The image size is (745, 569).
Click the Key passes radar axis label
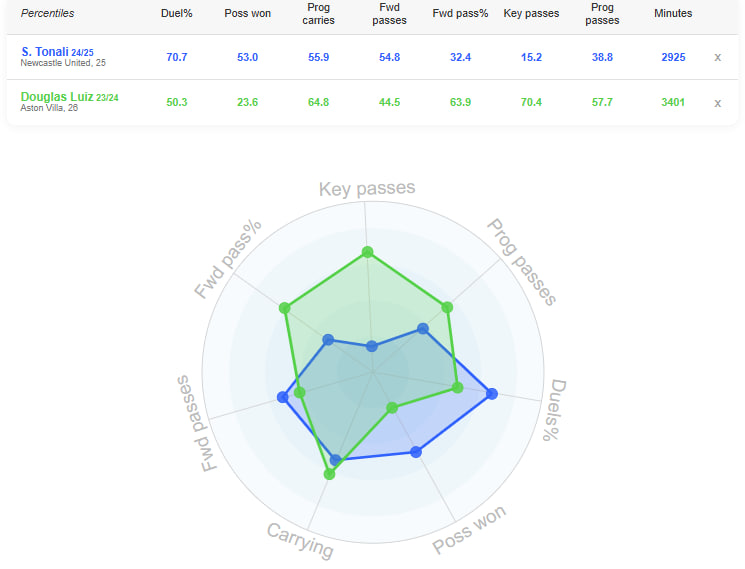(x=367, y=188)
